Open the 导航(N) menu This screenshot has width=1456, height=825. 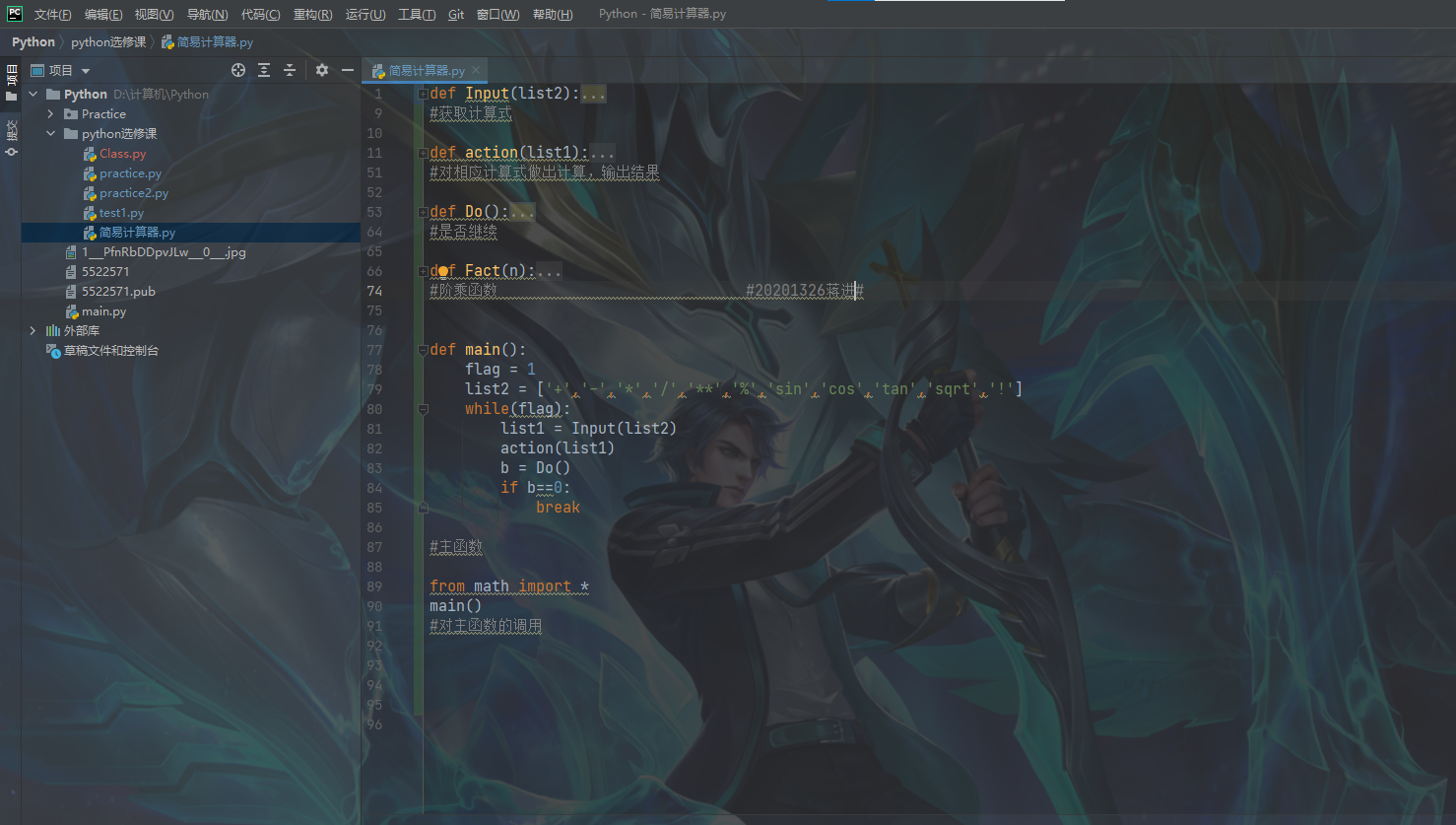[207, 15]
